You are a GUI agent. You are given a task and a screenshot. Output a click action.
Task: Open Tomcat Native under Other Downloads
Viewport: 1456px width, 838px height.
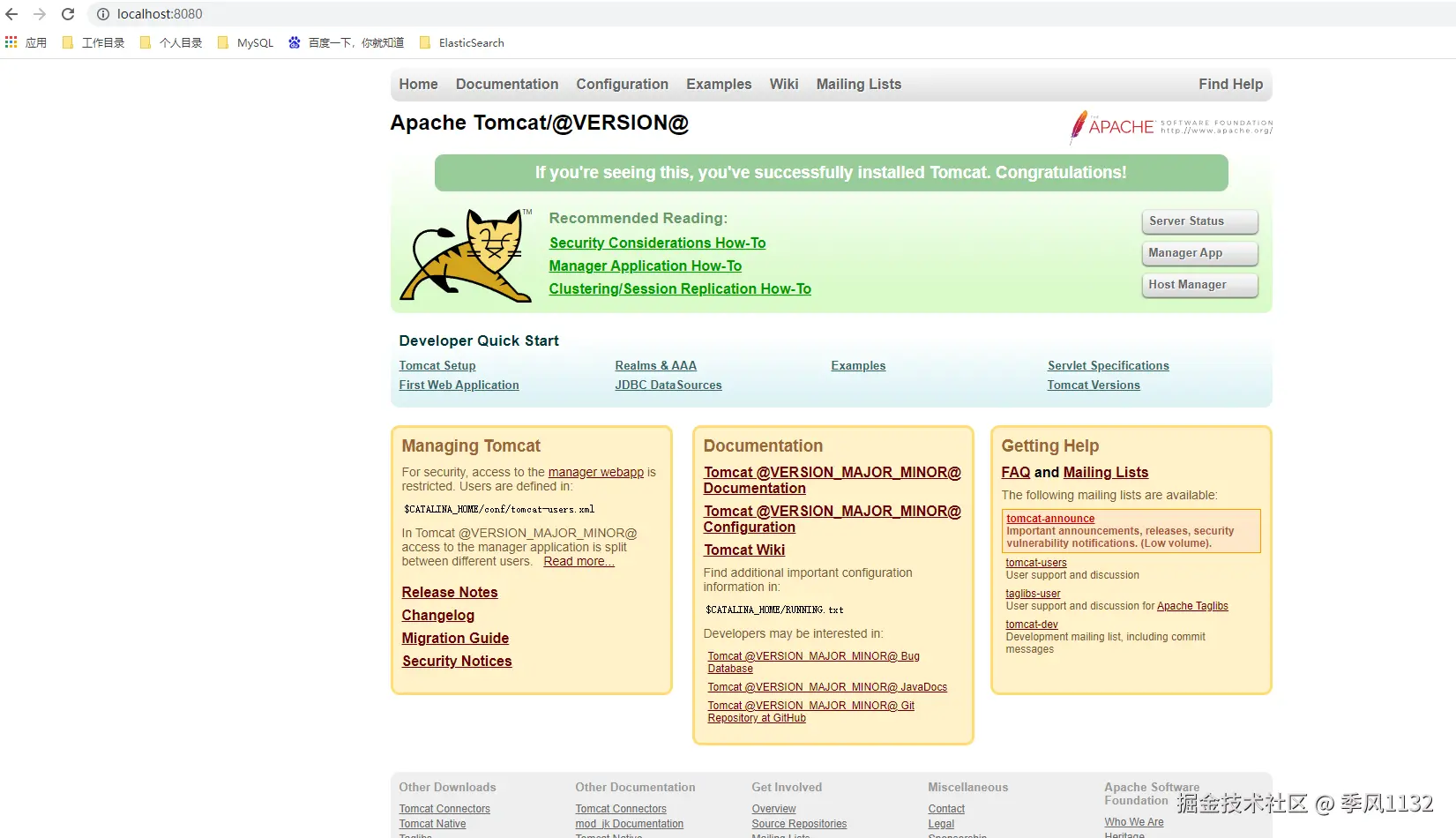click(432, 825)
